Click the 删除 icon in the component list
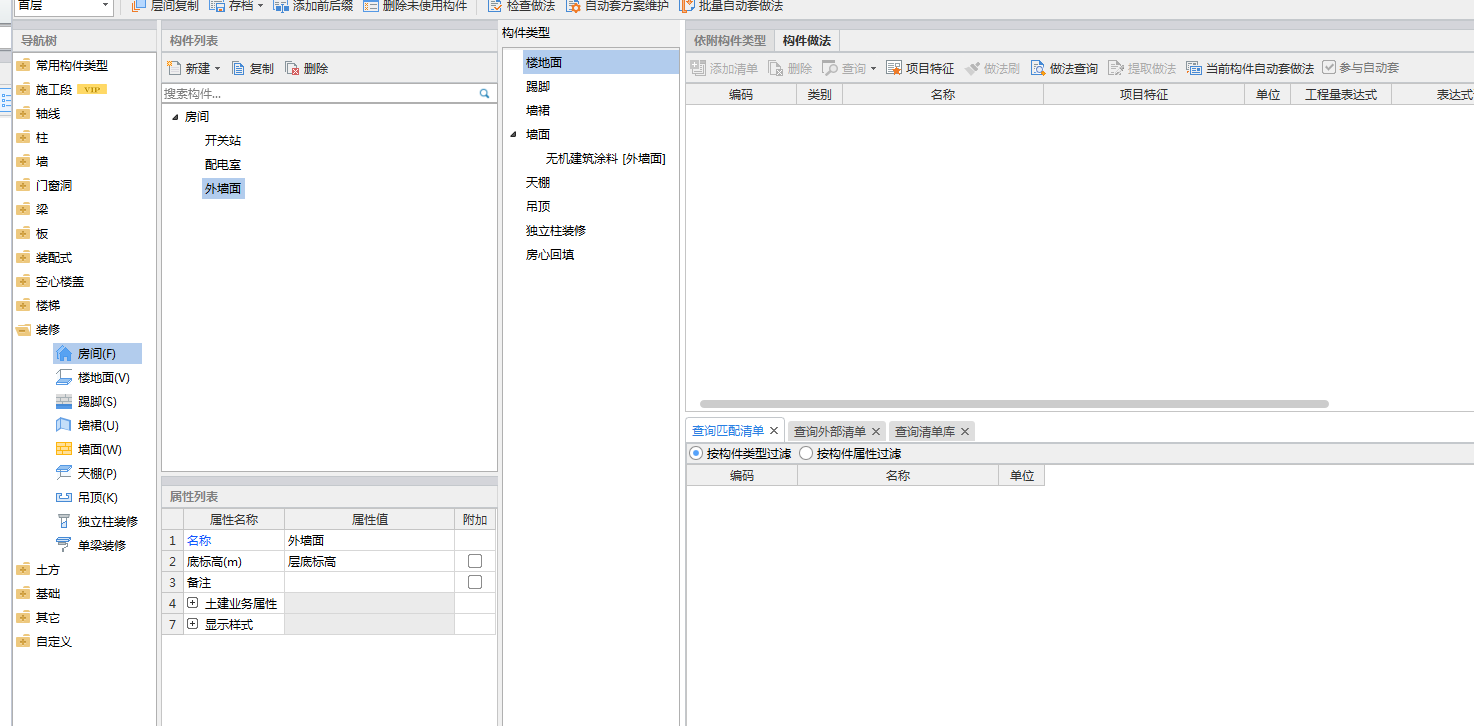This screenshot has width=1474, height=726. pos(292,68)
